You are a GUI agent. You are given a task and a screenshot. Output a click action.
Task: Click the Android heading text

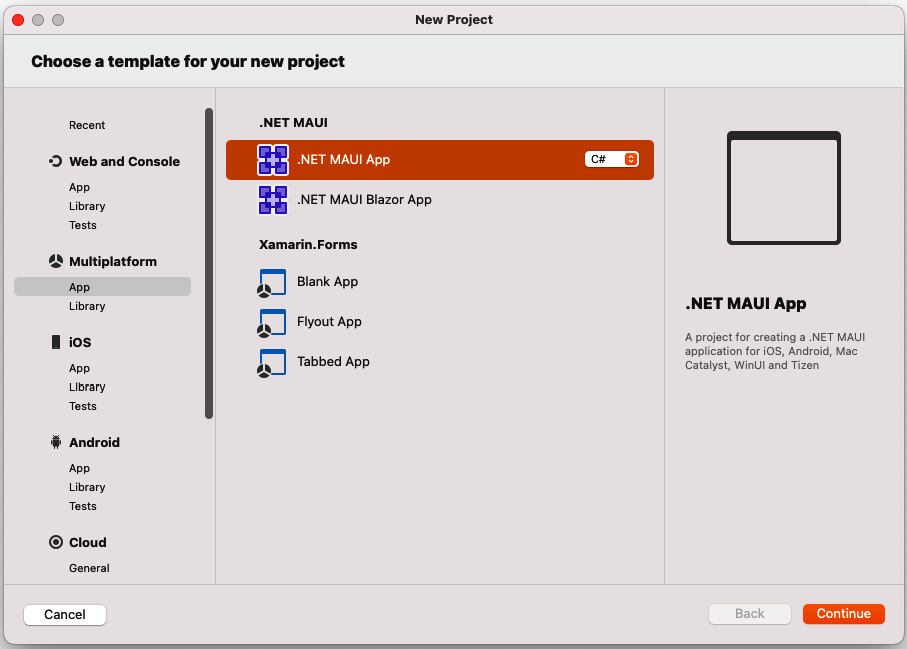click(x=94, y=442)
